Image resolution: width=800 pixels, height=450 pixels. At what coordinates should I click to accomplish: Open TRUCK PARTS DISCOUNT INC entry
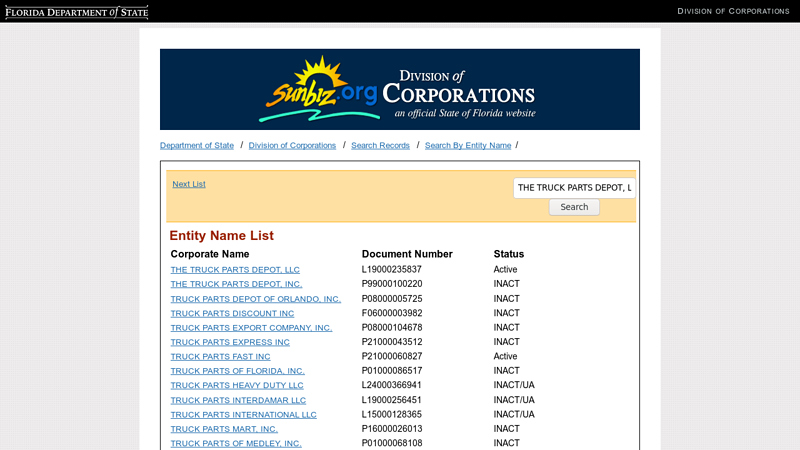point(232,313)
